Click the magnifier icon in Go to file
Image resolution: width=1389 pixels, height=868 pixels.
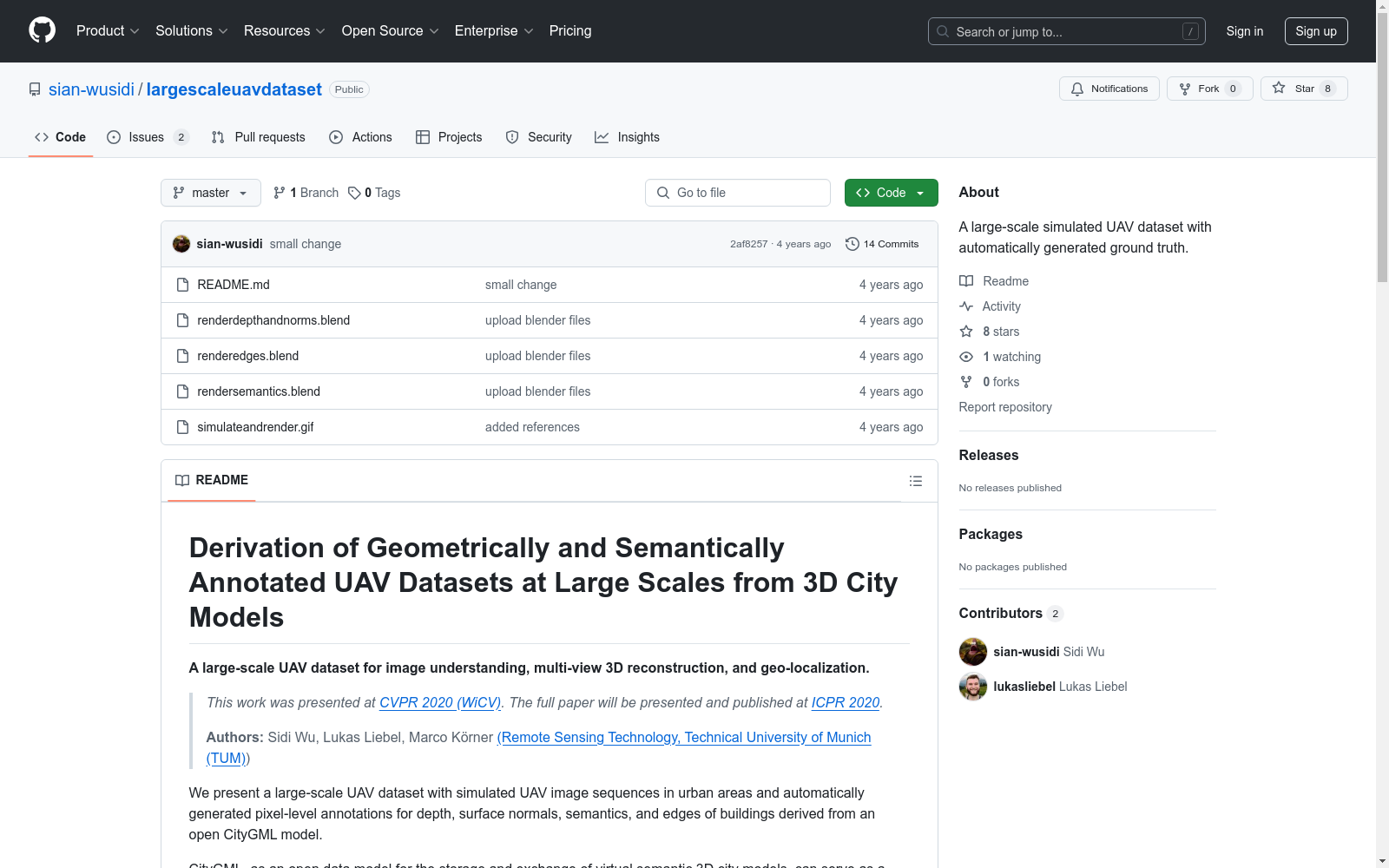(663, 193)
